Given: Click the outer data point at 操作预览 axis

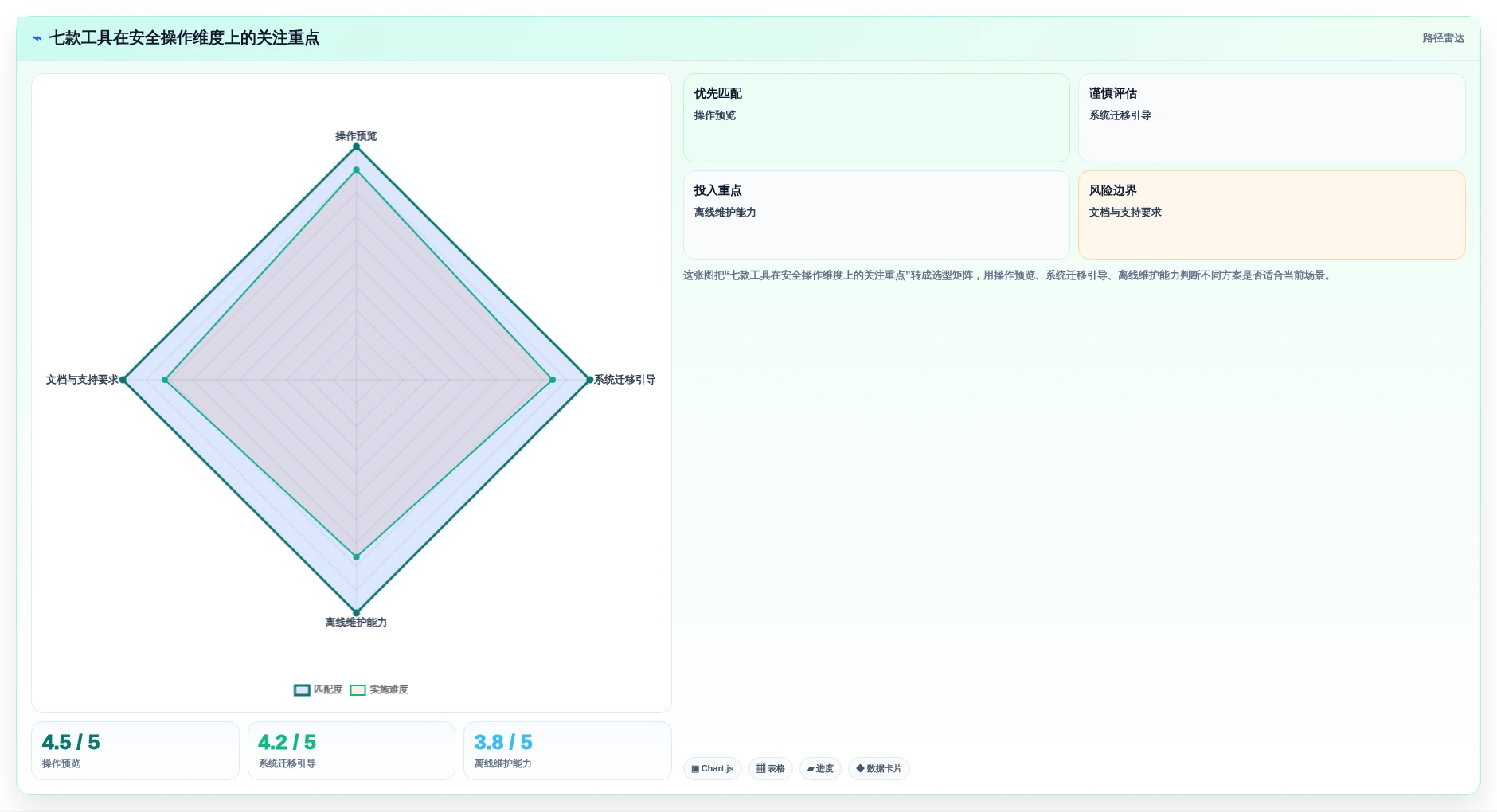Looking at the screenshot, I should click(x=356, y=146).
